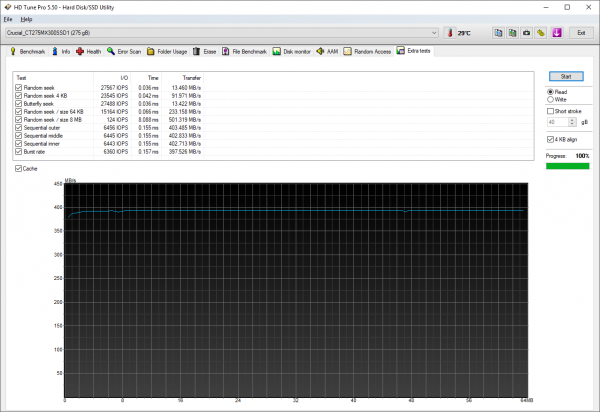Screen dimensions: 600x412
Task: Switch to the Random Access tab
Action: click(x=367, y=52)
